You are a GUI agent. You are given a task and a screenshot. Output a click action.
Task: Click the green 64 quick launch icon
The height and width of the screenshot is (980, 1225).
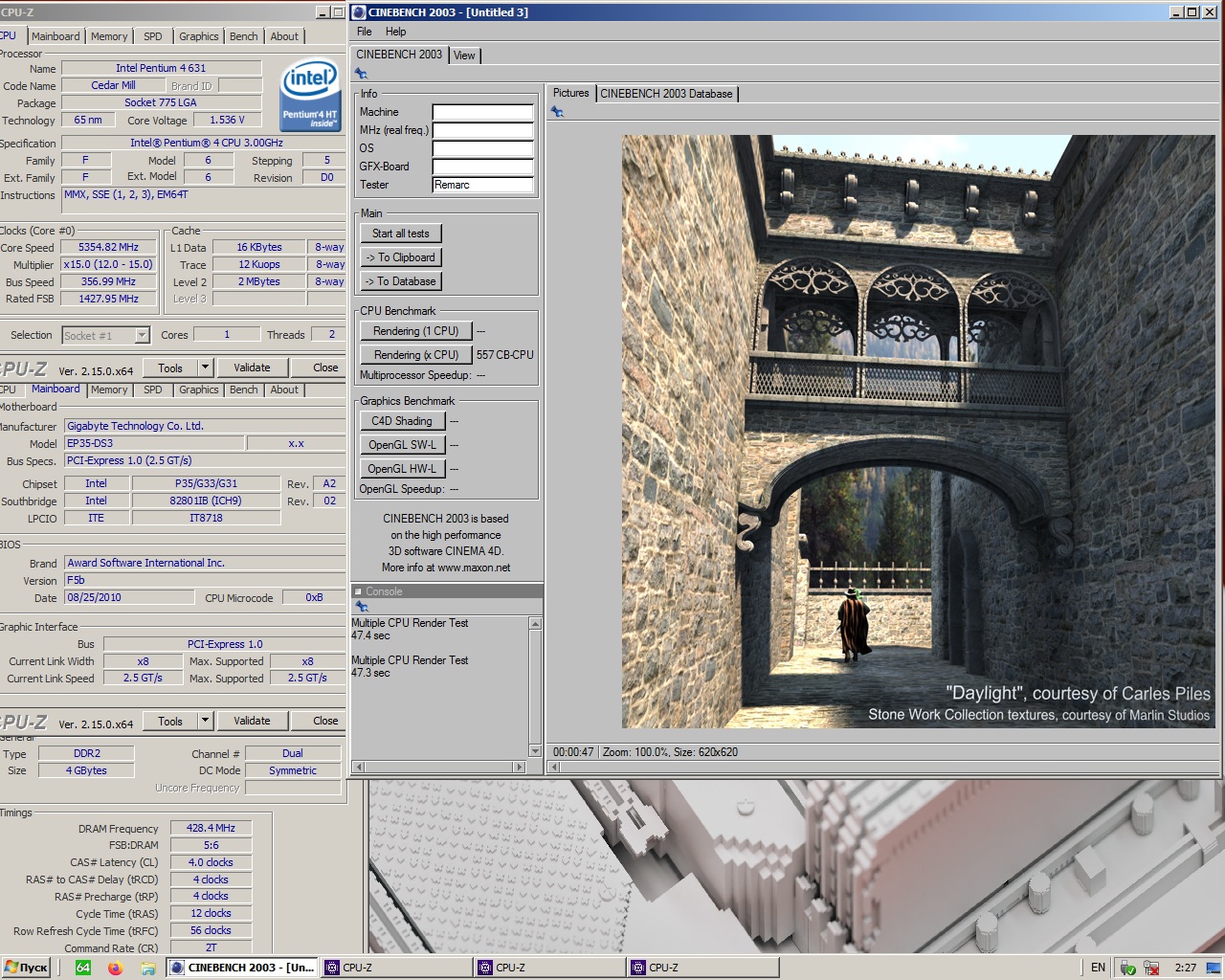click(83, 968)
